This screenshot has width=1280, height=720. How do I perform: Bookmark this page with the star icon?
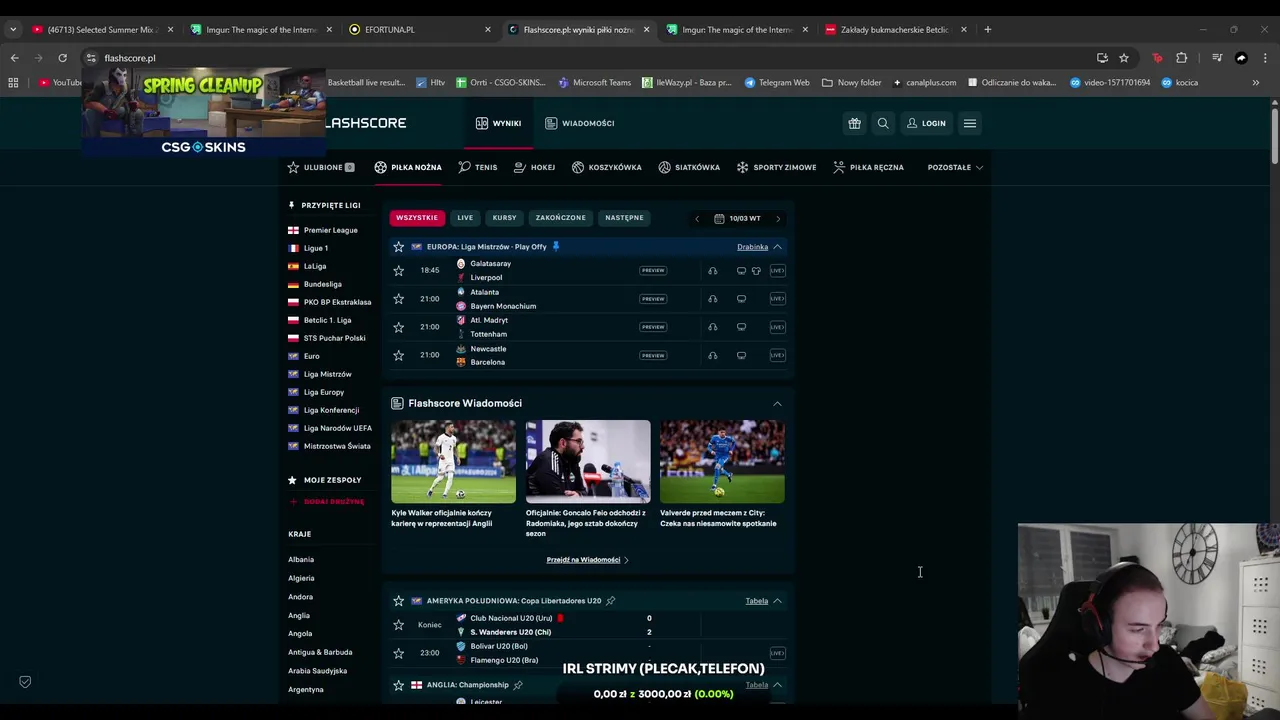coord(1124,58)
